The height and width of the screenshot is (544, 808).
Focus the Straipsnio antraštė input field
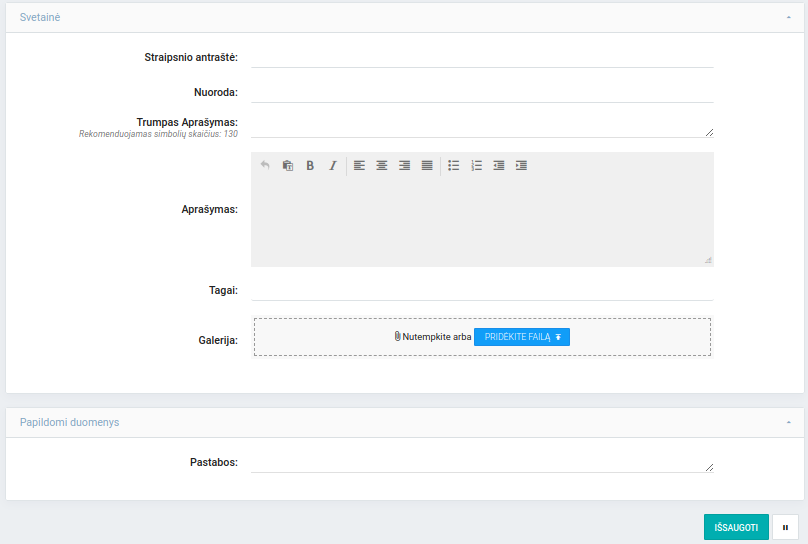(482, 58)
